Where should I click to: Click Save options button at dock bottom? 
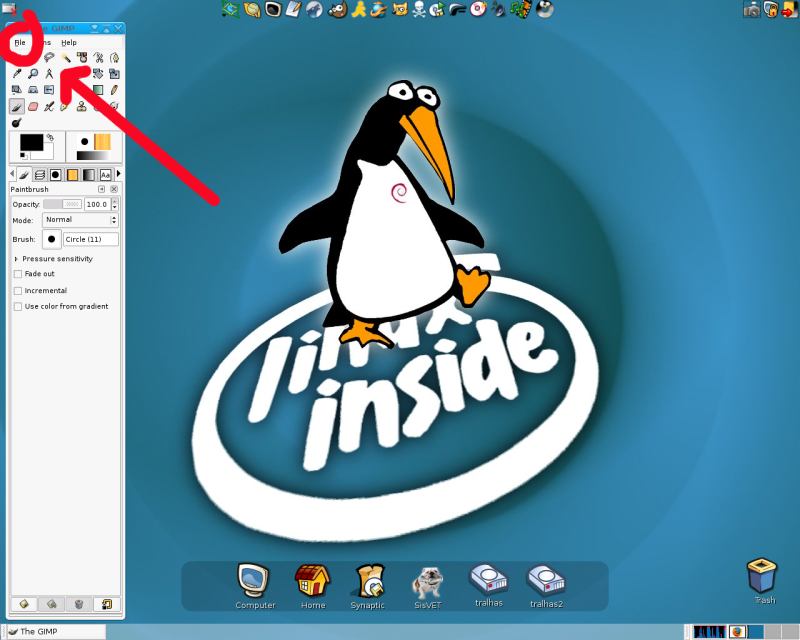point(24,604)
